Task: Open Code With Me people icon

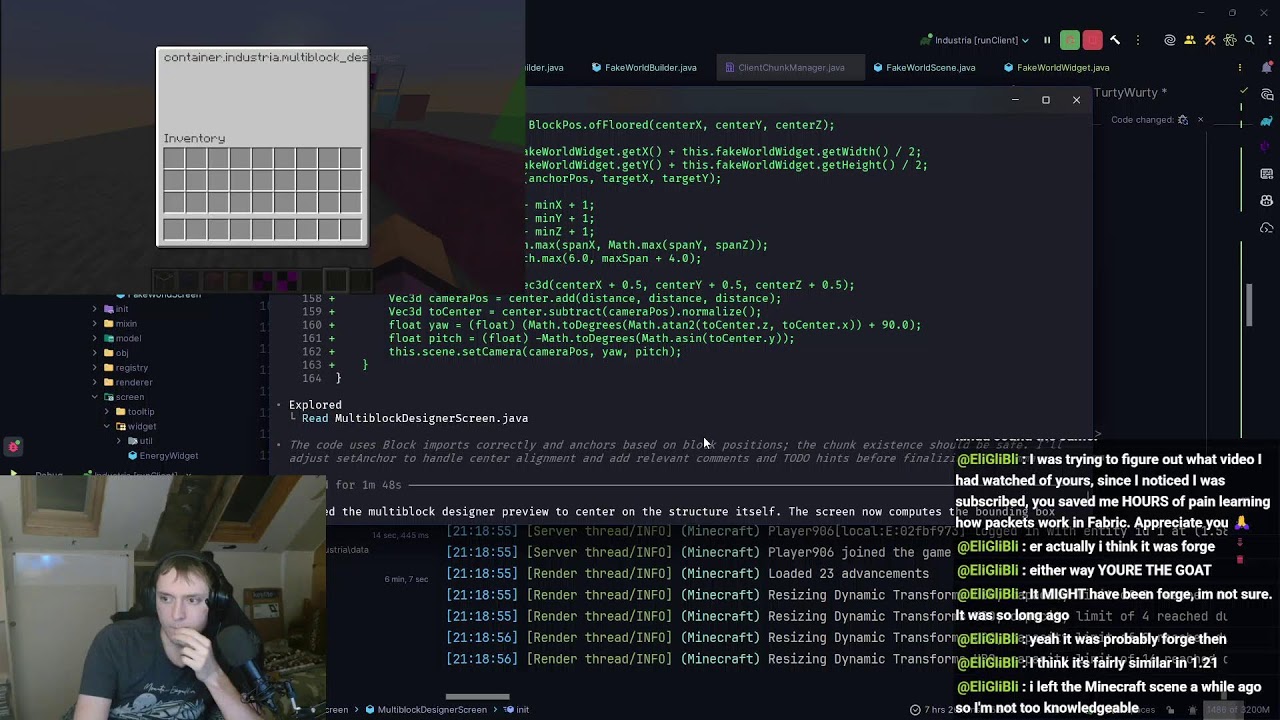Action: (1190, 40)
